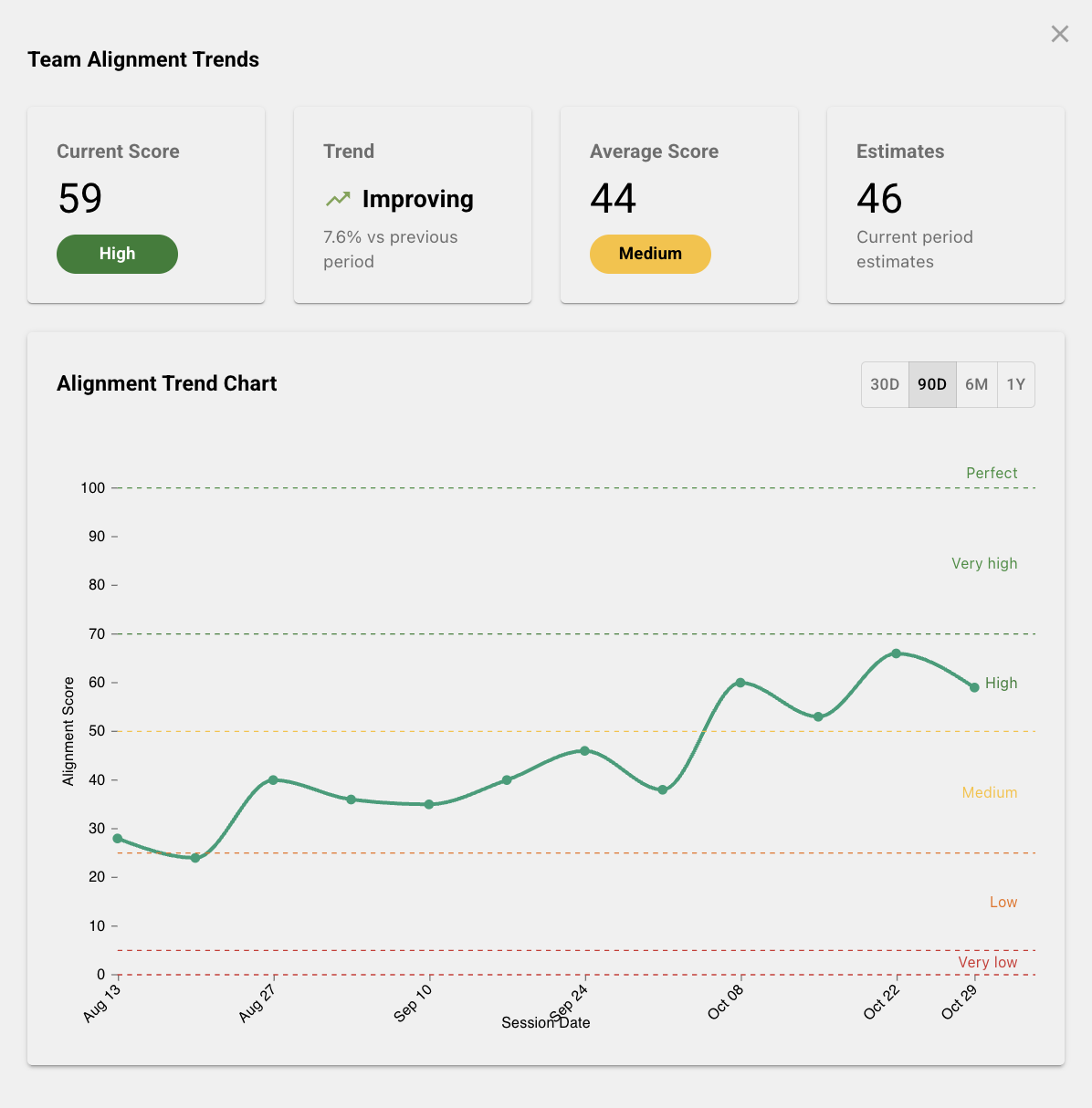
Task: Click the dashed orange threshold line at 50
Action: [x=548, y=730]
